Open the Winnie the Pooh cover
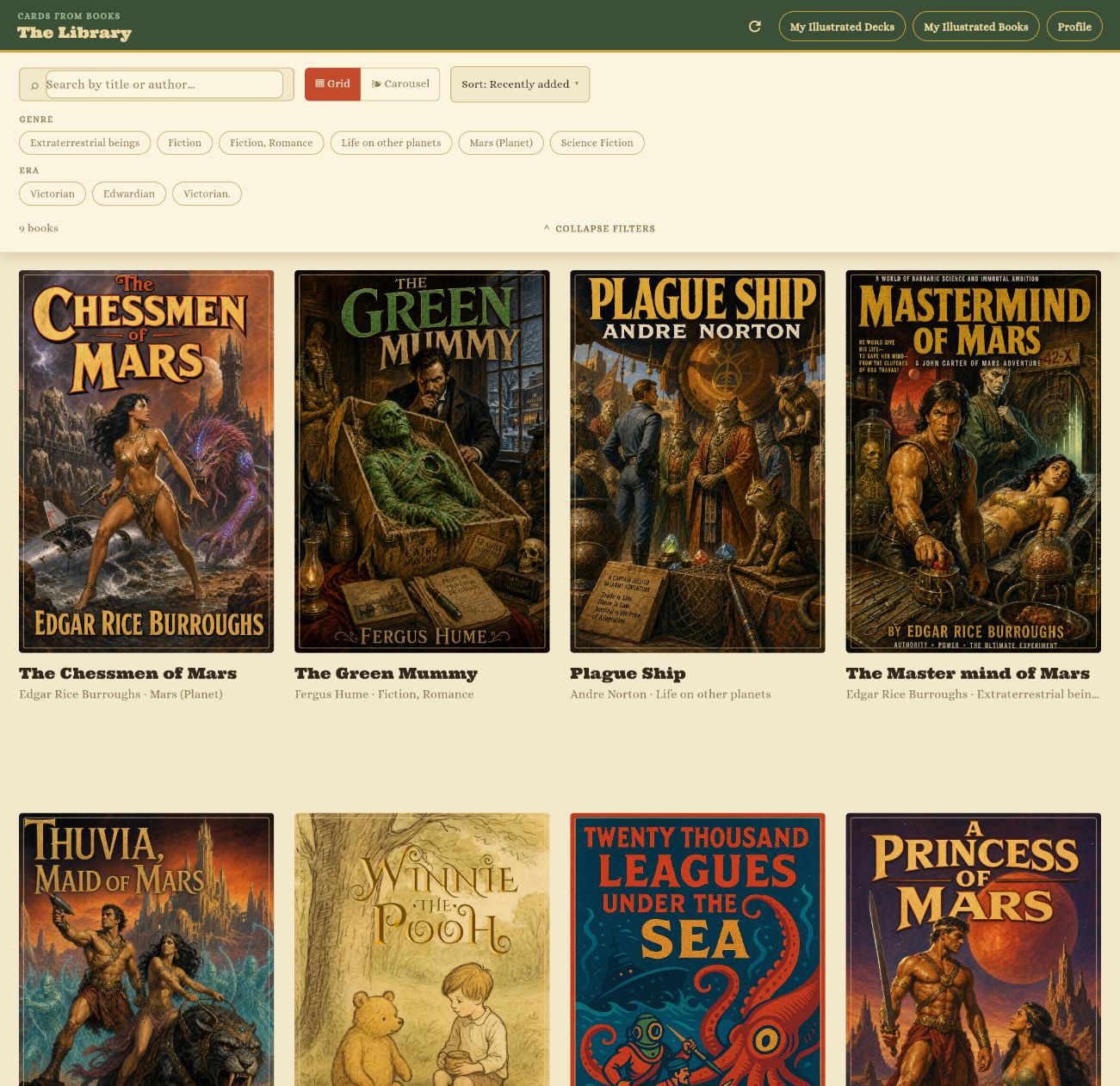 [422, 949]
